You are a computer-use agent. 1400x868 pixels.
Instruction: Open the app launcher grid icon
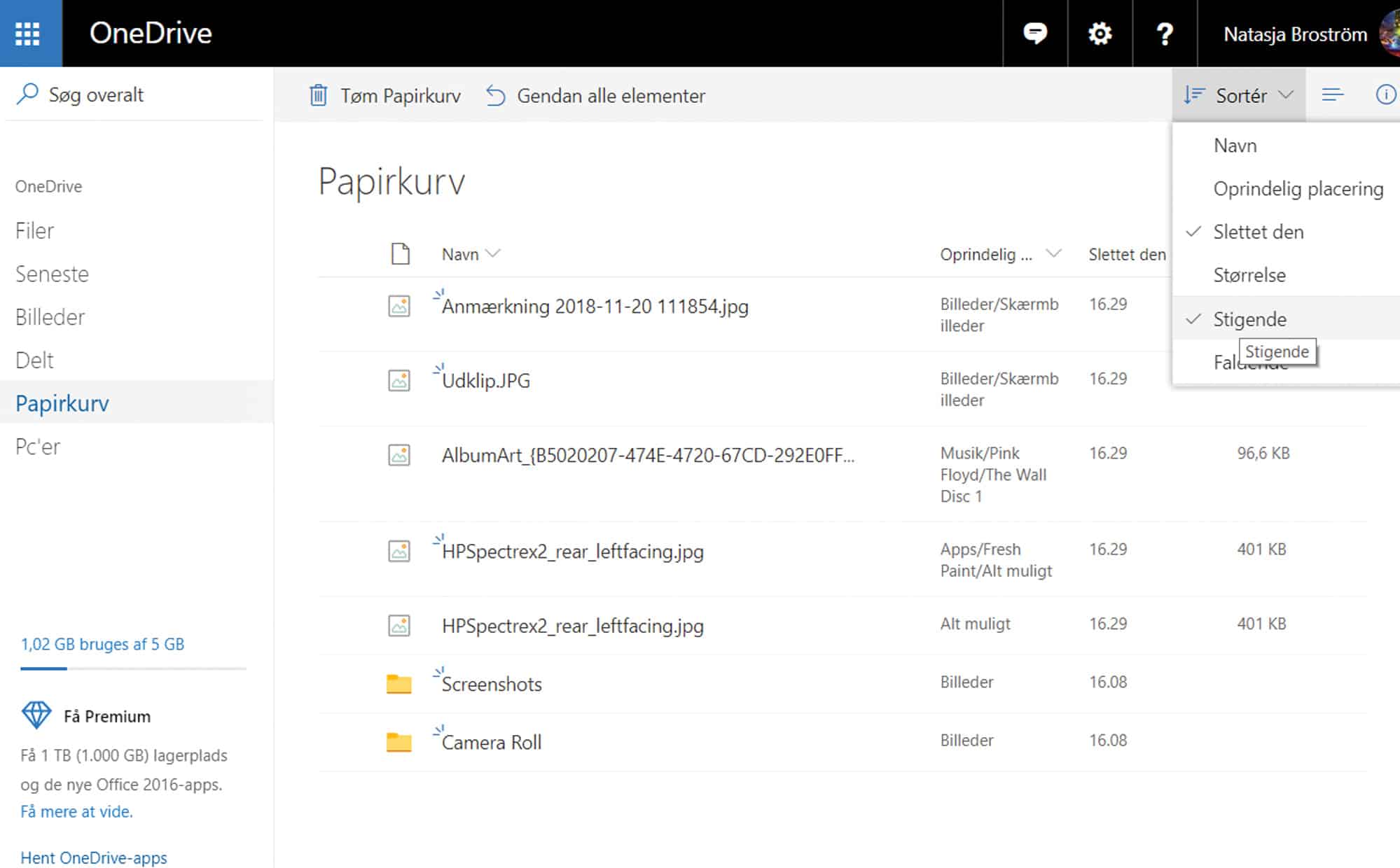(28, 34)
